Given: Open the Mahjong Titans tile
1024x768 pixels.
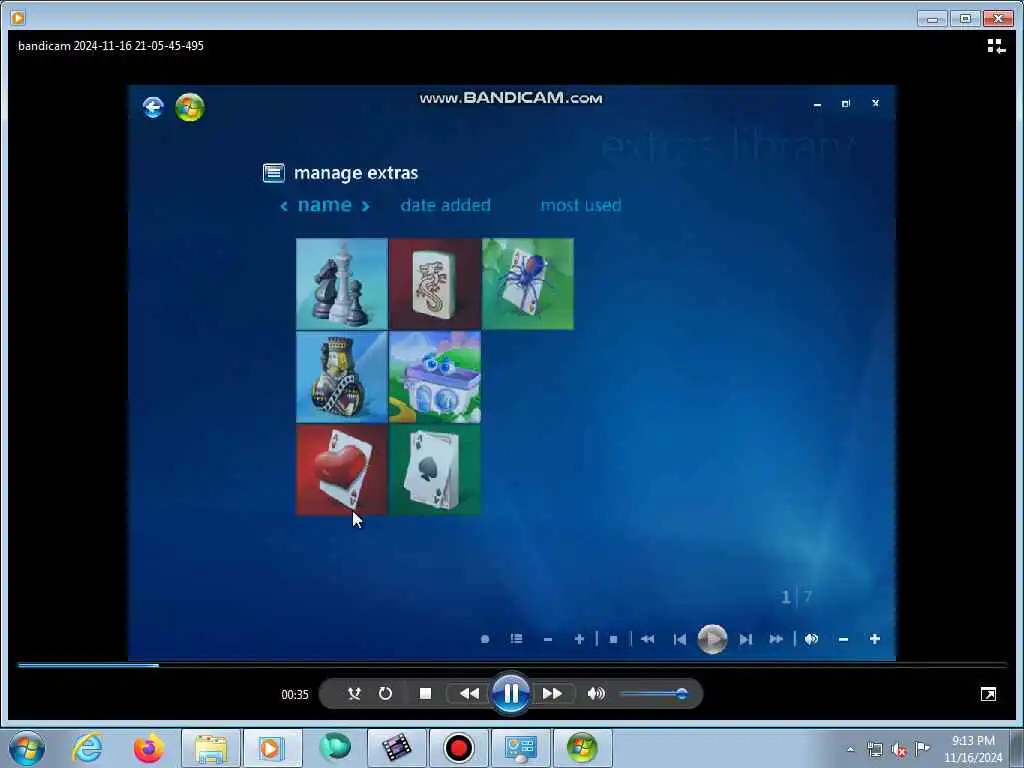Looking at the screenshot, I should point(435,283).
